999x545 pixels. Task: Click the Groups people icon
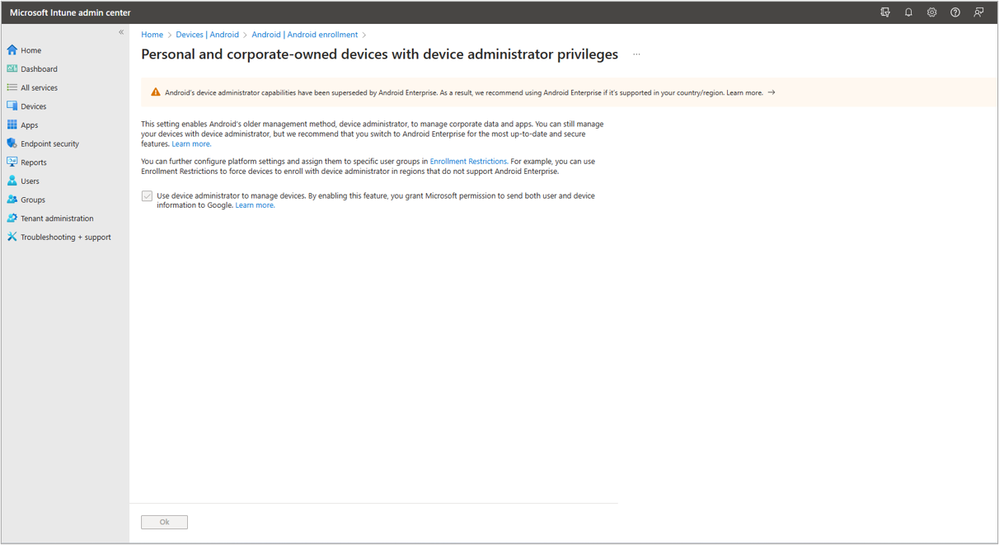(12, 199)
